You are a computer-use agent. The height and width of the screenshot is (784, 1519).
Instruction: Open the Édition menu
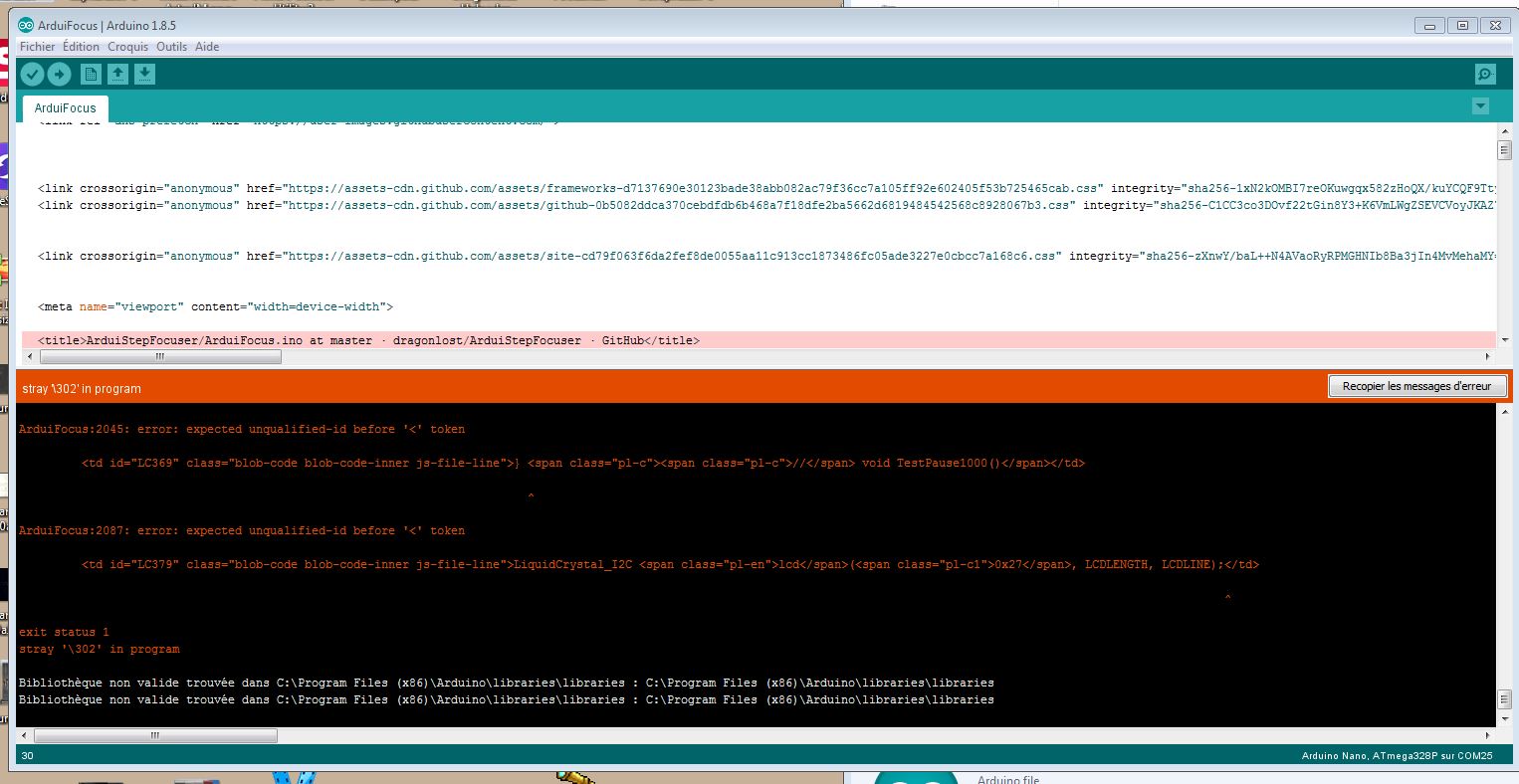pos(81,47)
